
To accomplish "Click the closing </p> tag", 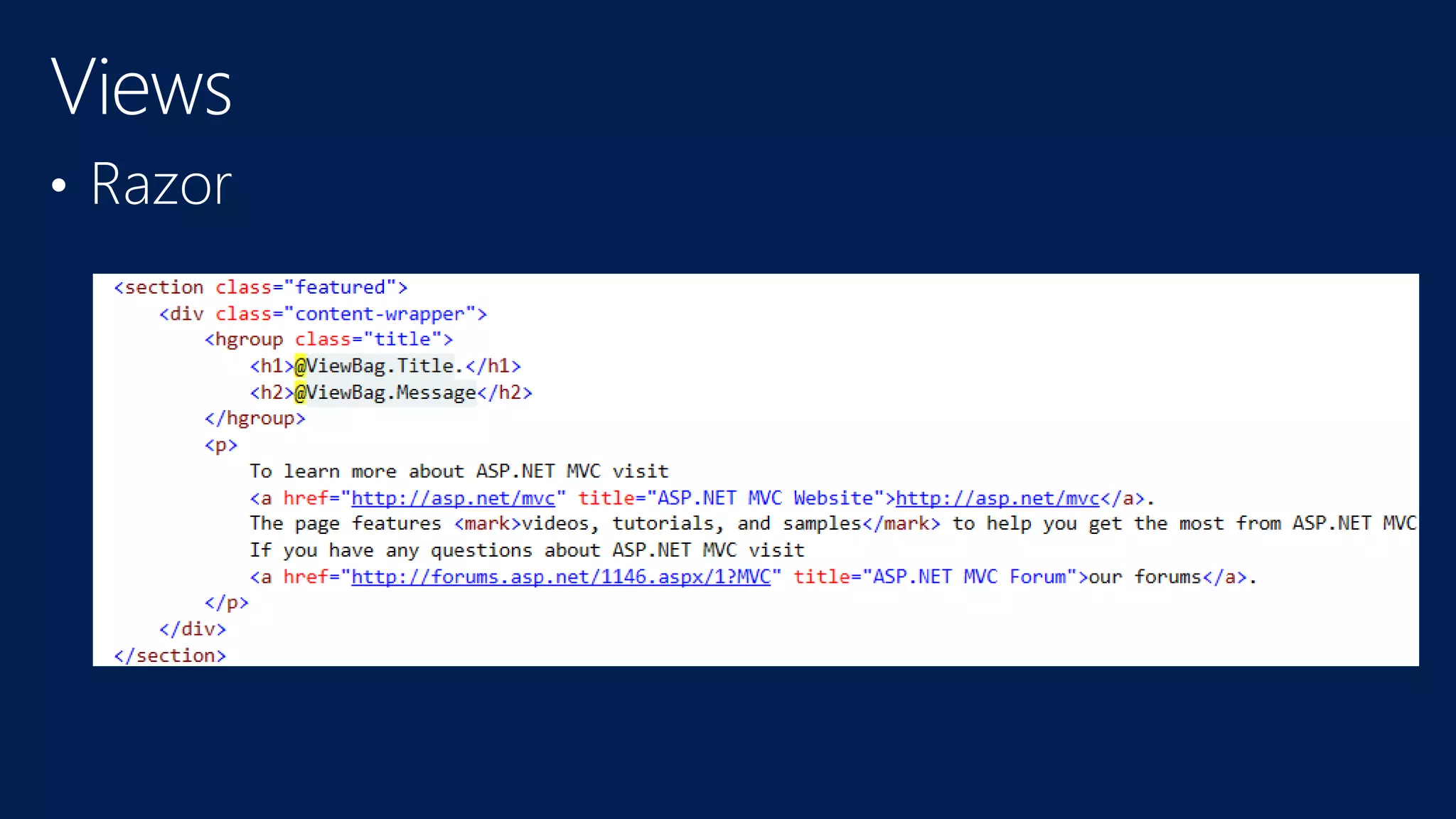I will click(227, 603).
